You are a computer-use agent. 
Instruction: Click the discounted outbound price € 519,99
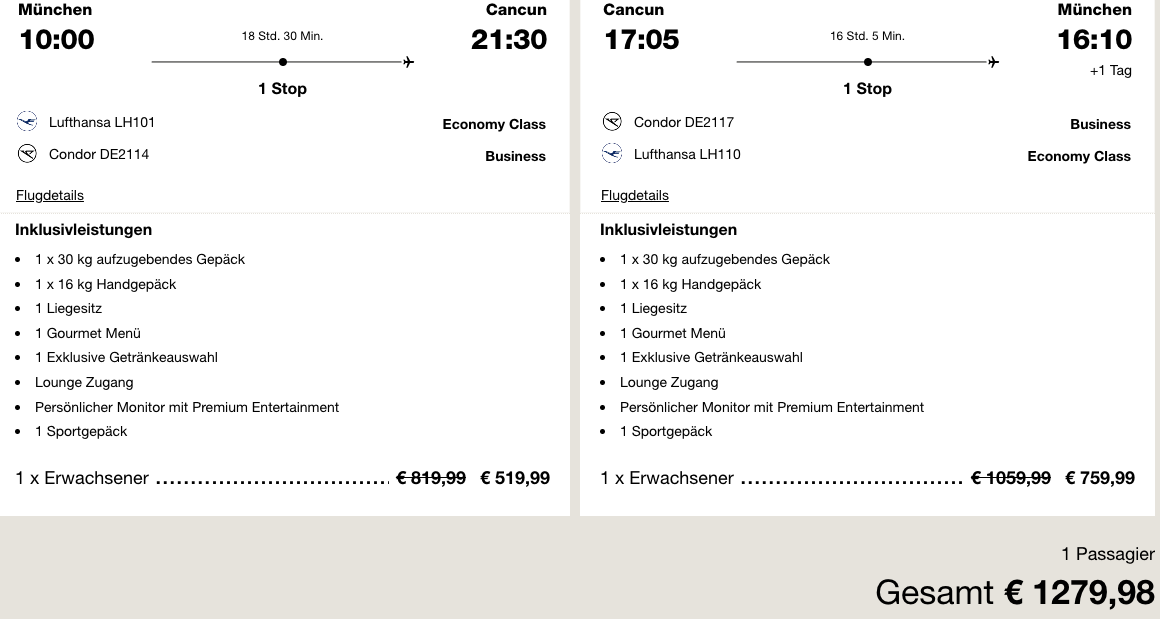515,478
